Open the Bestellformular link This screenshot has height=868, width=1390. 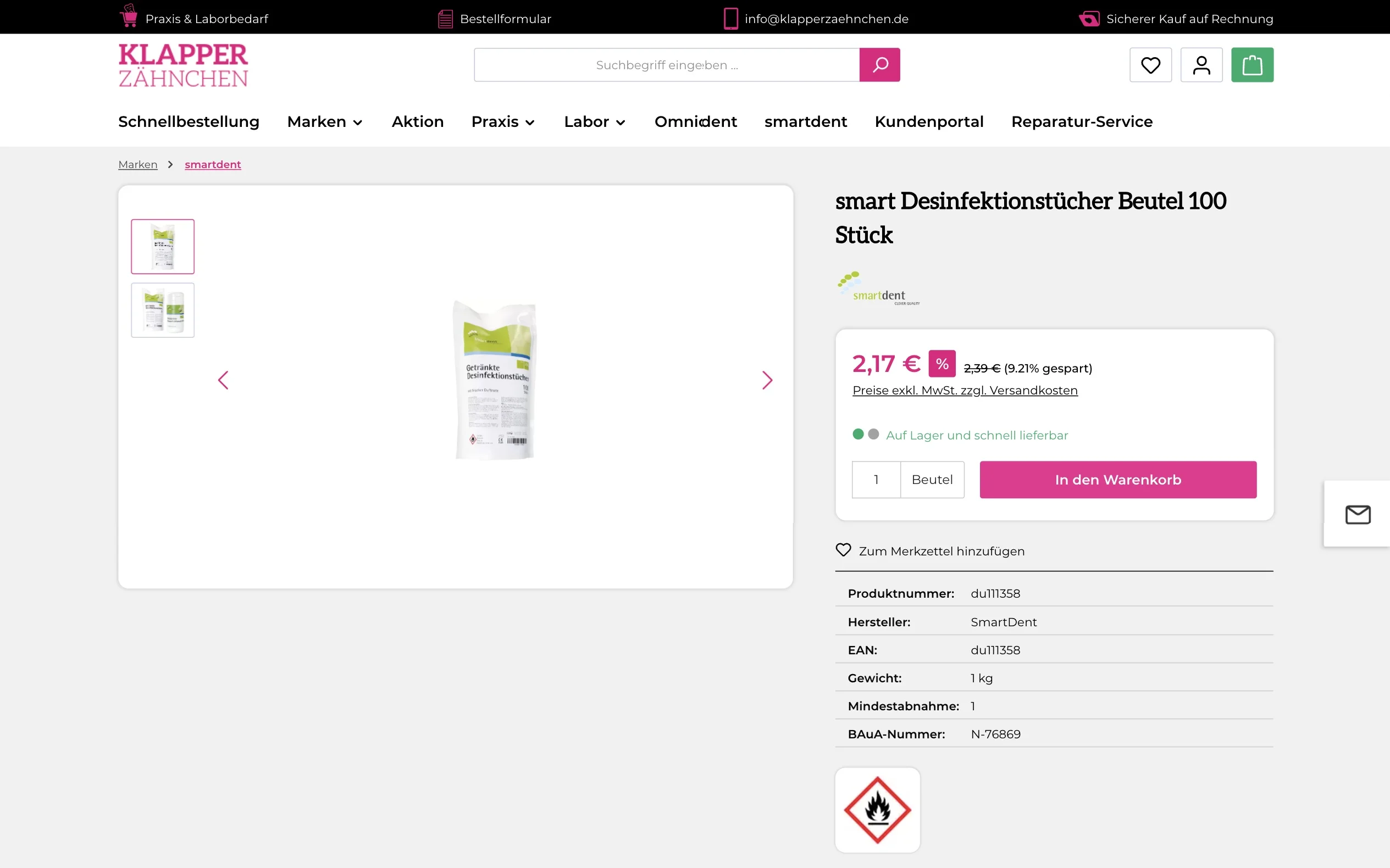(x=506, y=19)
